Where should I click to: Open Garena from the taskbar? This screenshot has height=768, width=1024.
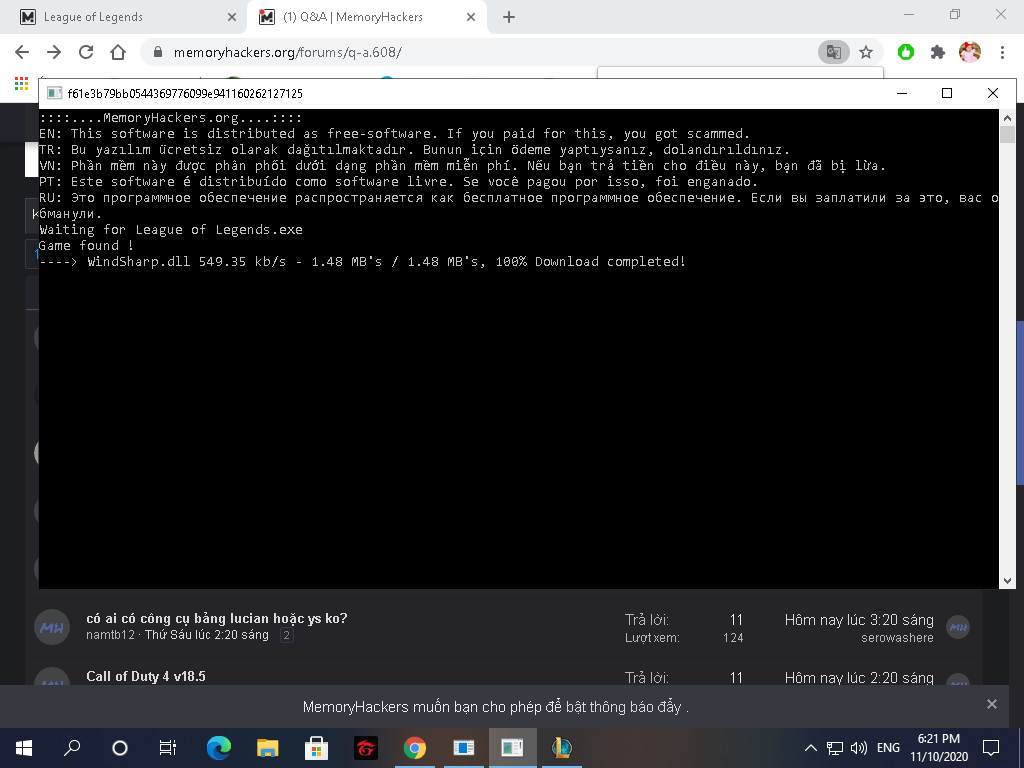(x=366, y=748)
